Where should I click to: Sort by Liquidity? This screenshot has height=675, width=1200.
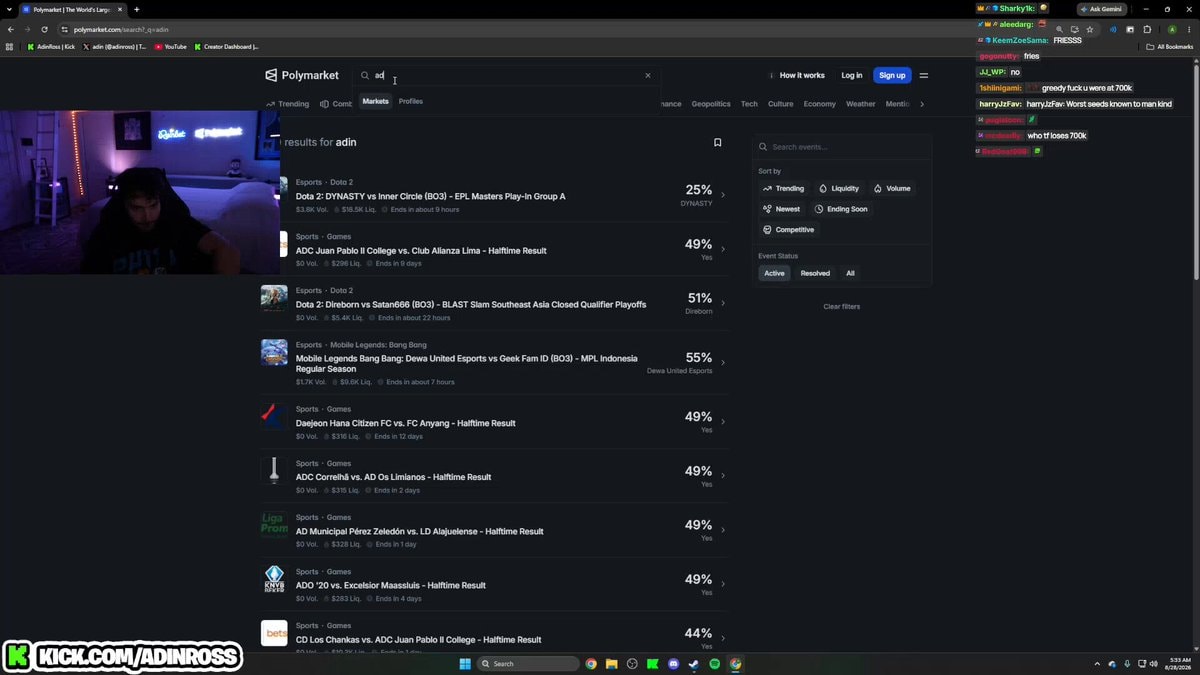click(x=839, y=188)
